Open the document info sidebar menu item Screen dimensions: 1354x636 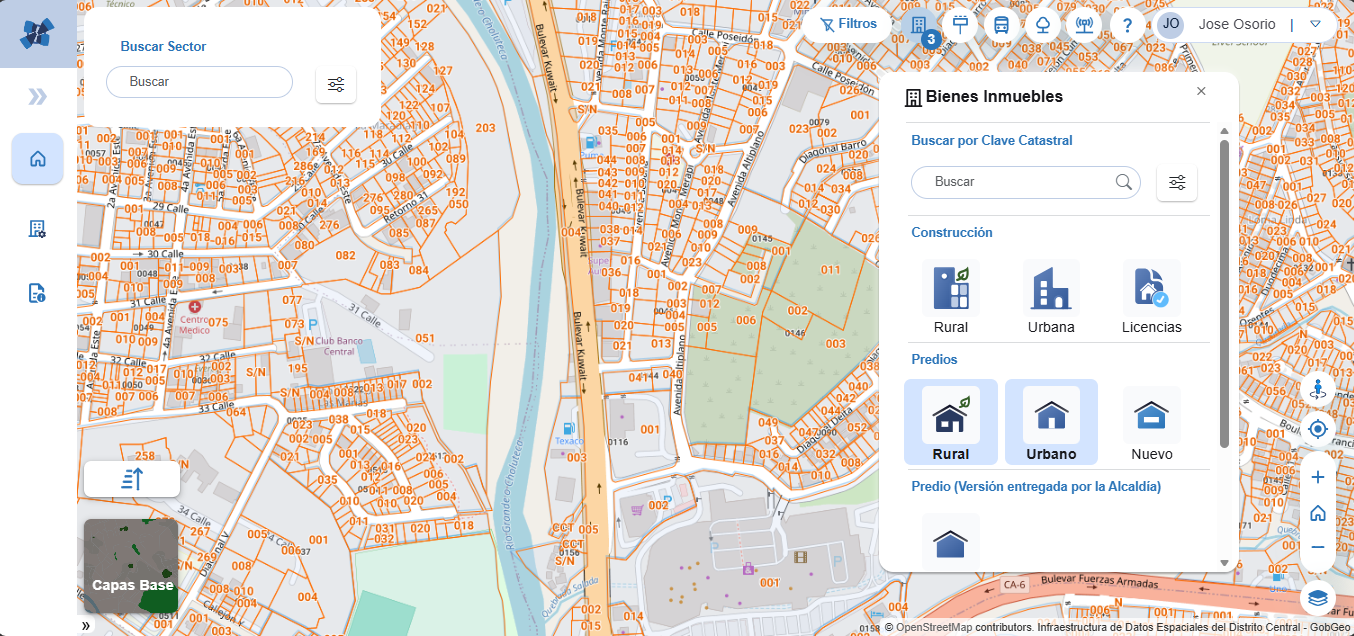[x=37, y=293]
